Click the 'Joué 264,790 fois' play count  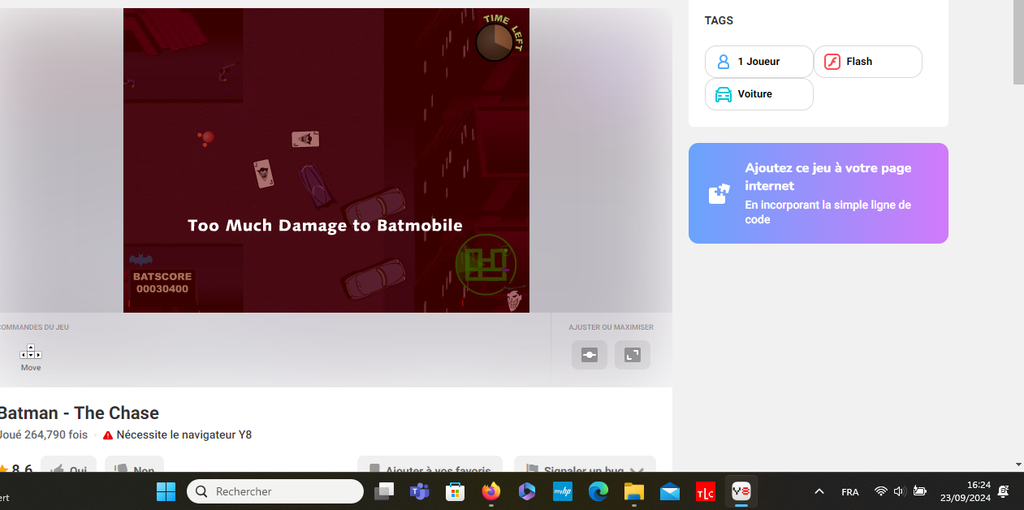point(44,435)
